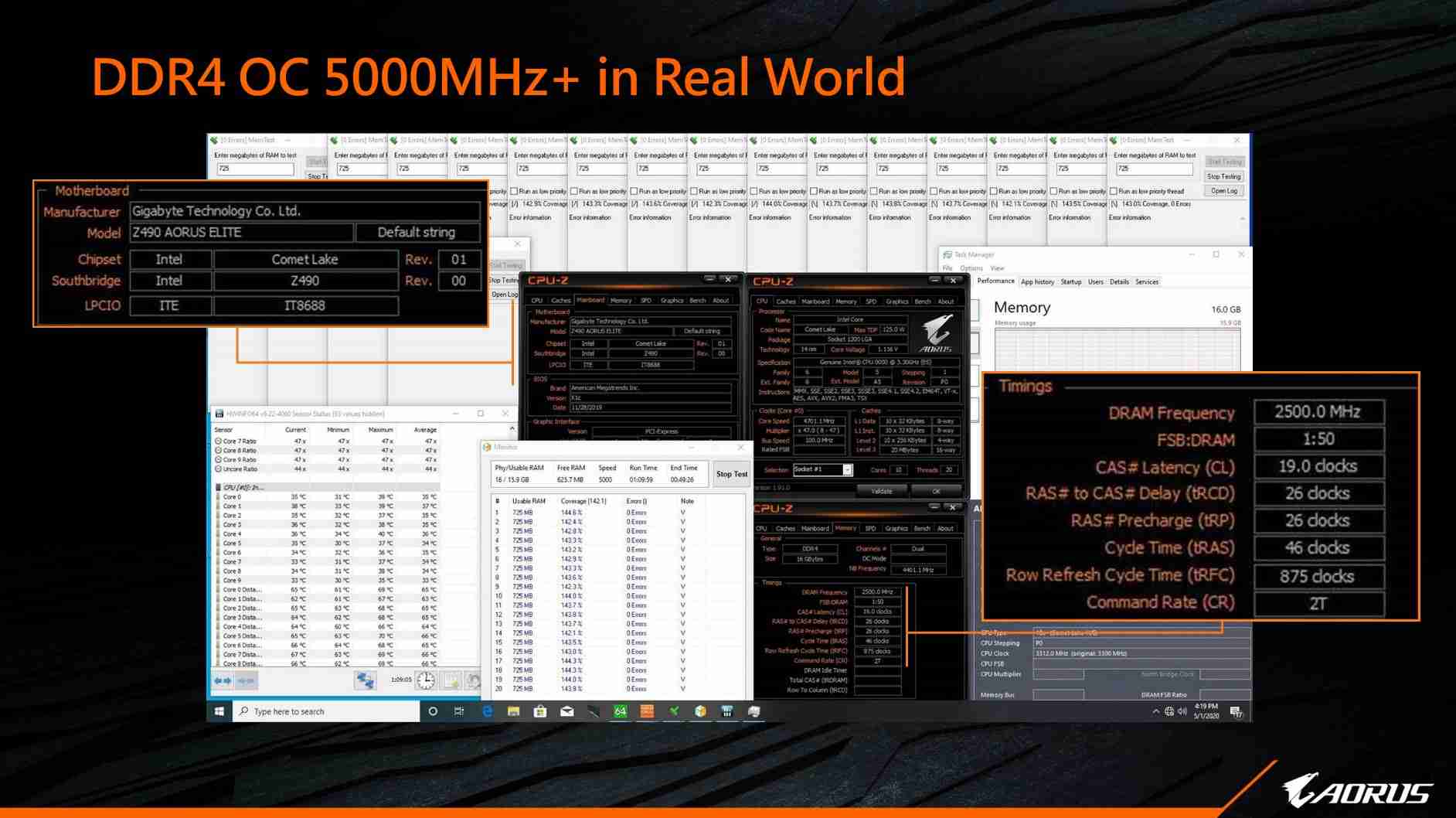The height and width of the screenshot is (818, 1456).
Task: Switch to Task Manager's Users tab
Action: point(1095,282)
